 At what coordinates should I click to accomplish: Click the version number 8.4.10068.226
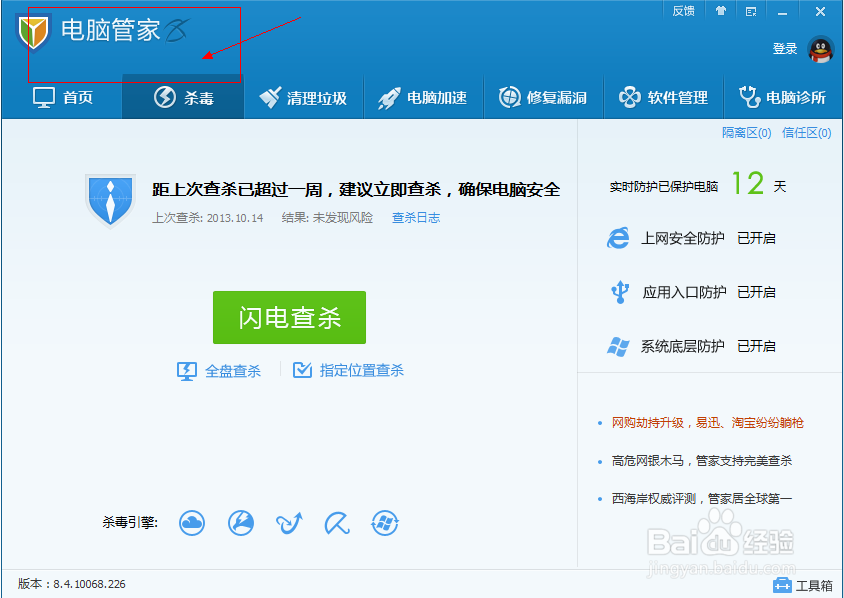[89, 584]
